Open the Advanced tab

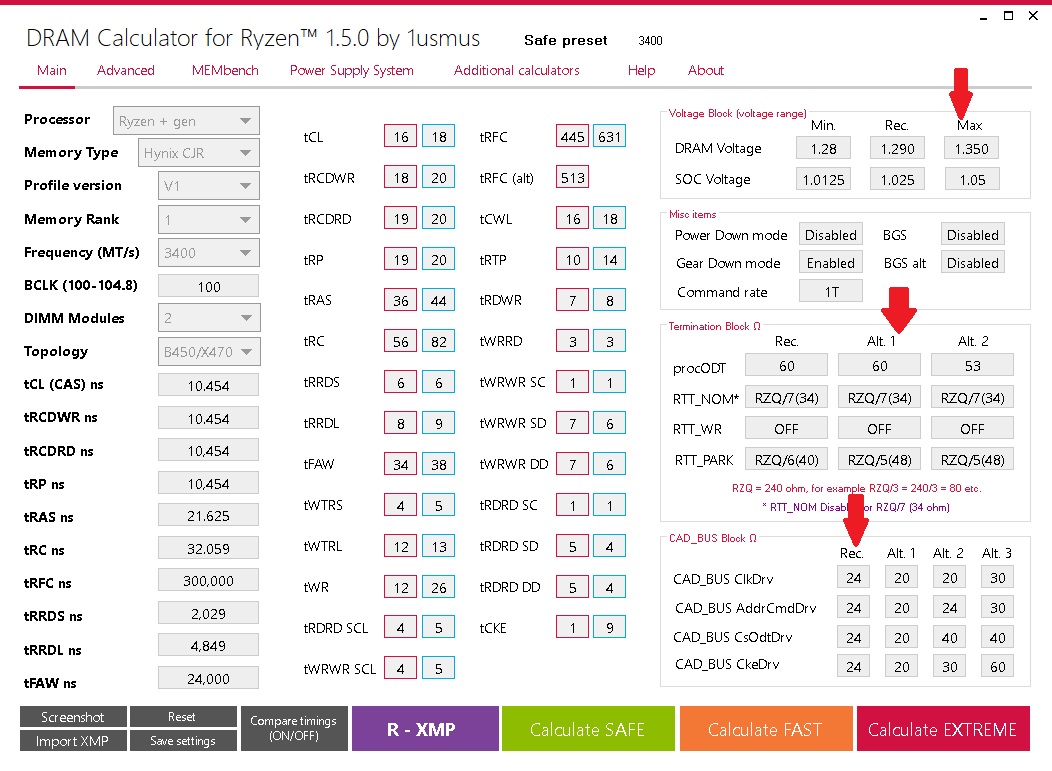[125, 70]
